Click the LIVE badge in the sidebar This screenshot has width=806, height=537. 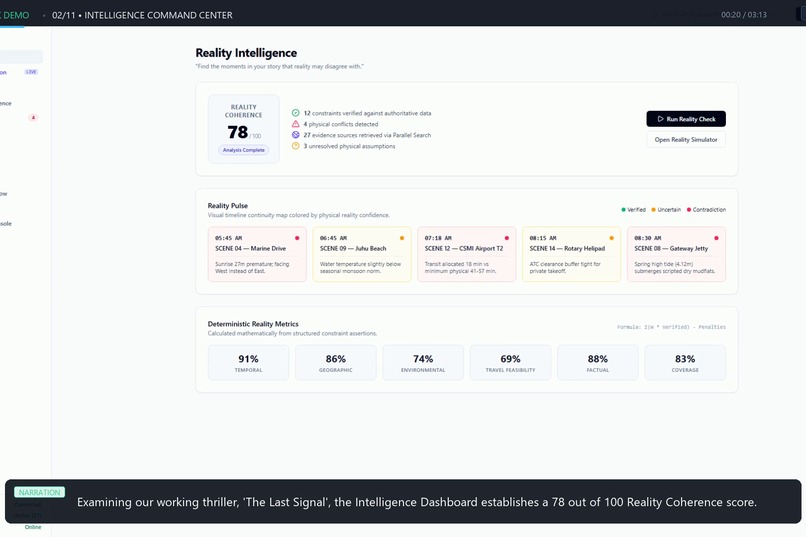tap(31, 72)
